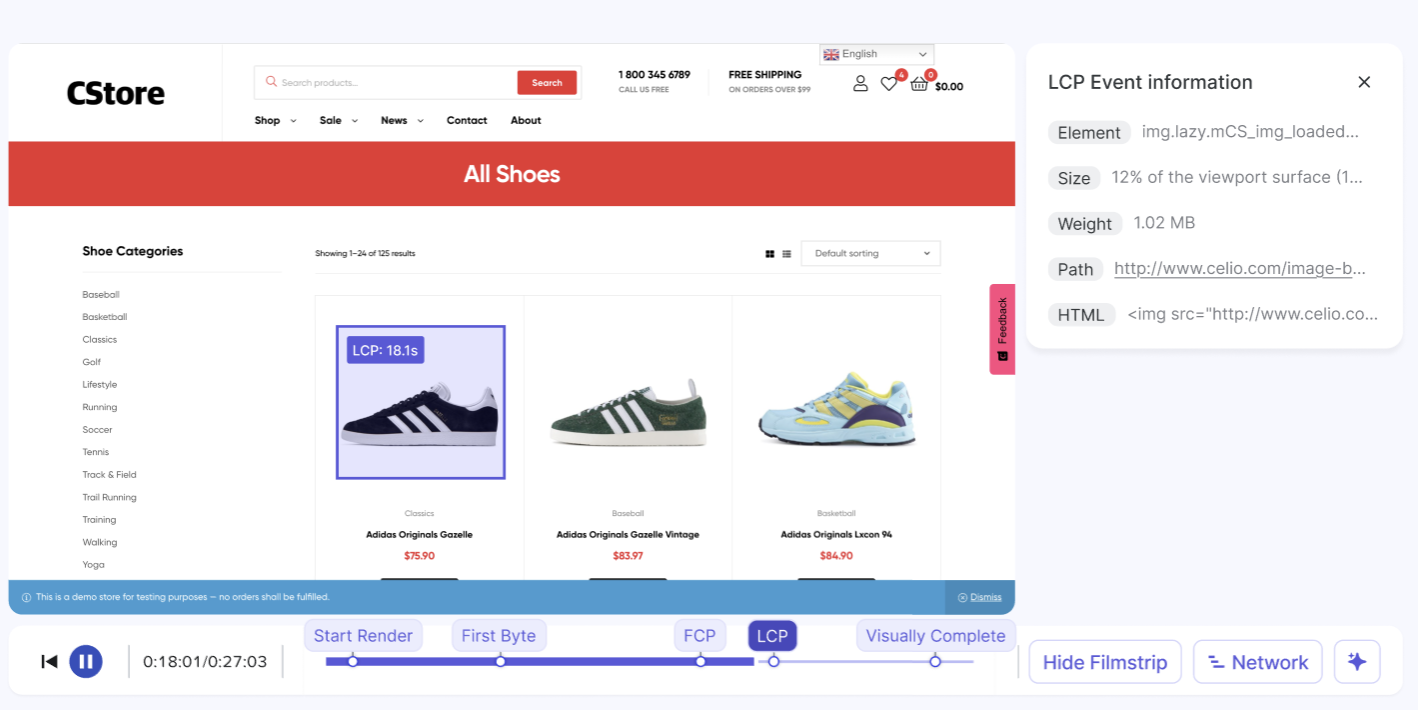Image resolution: width=1418 pixels, height=710 pixels.
Task: Jump to the FCP timeline marker
Action: tap(700, 636)
